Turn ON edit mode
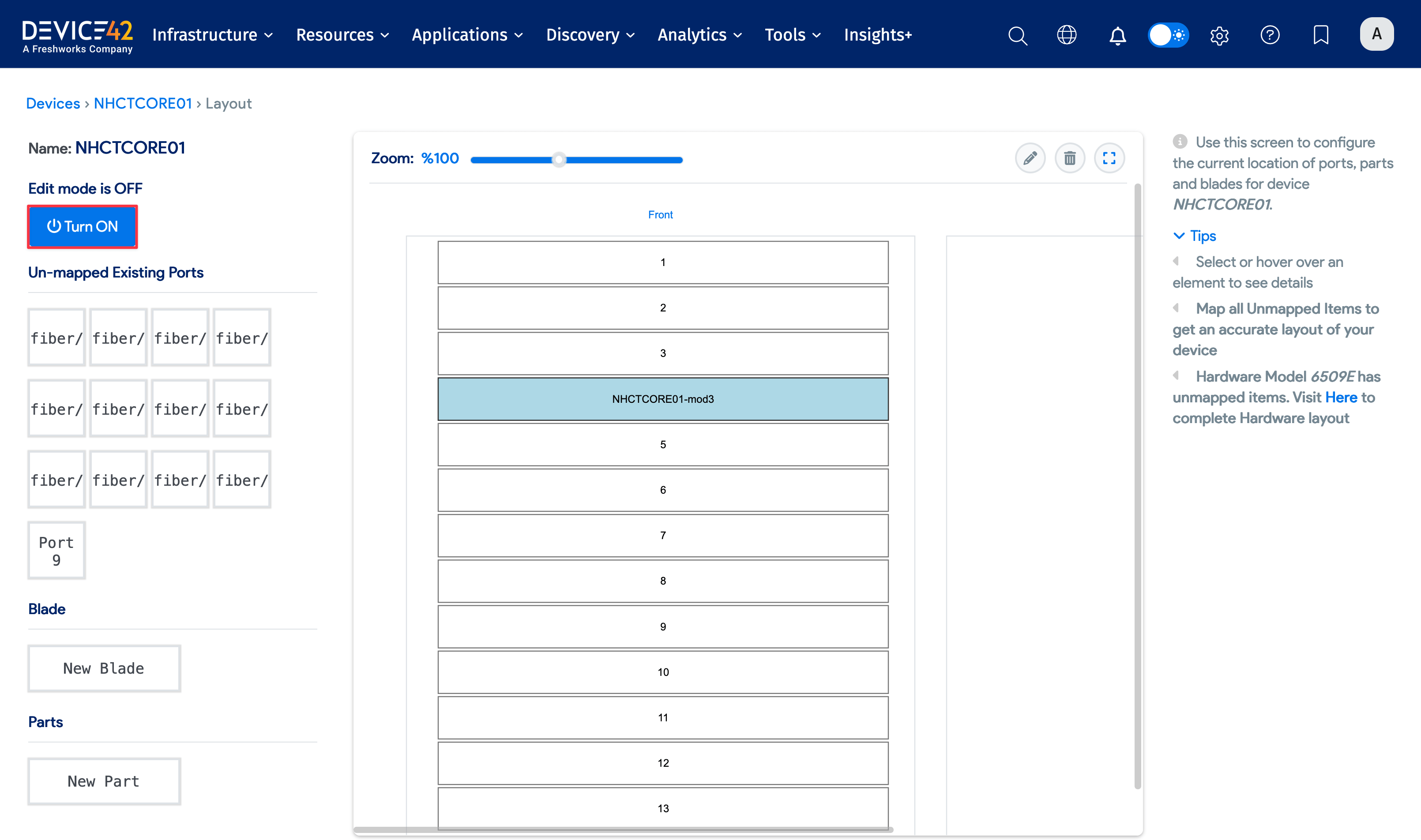The image size is (1421, 840). 83,226
